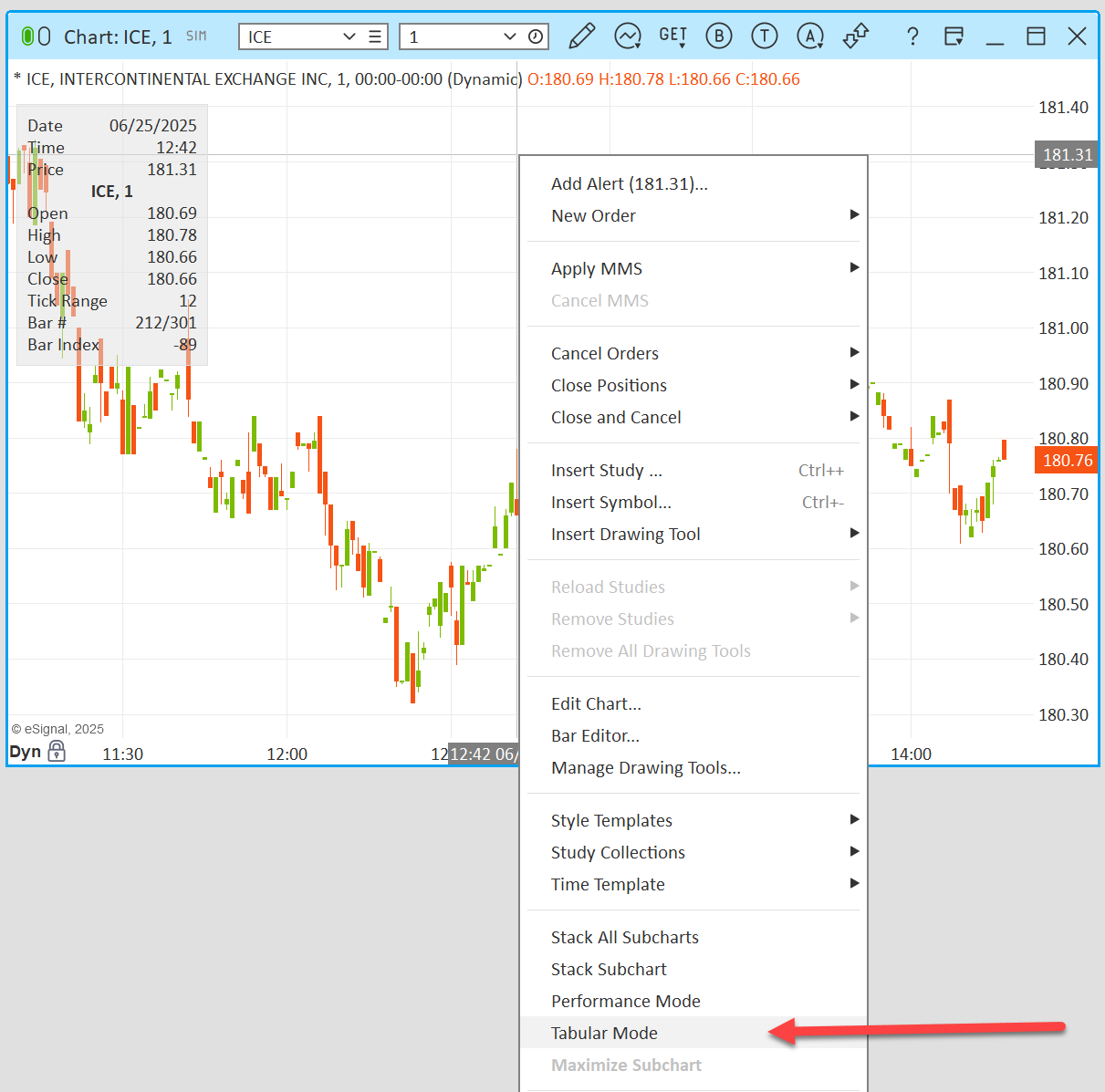The width and height of the screenshot is (1105, 1092).
Task: Toggle the SIM mode indicator
Action: 196,36
